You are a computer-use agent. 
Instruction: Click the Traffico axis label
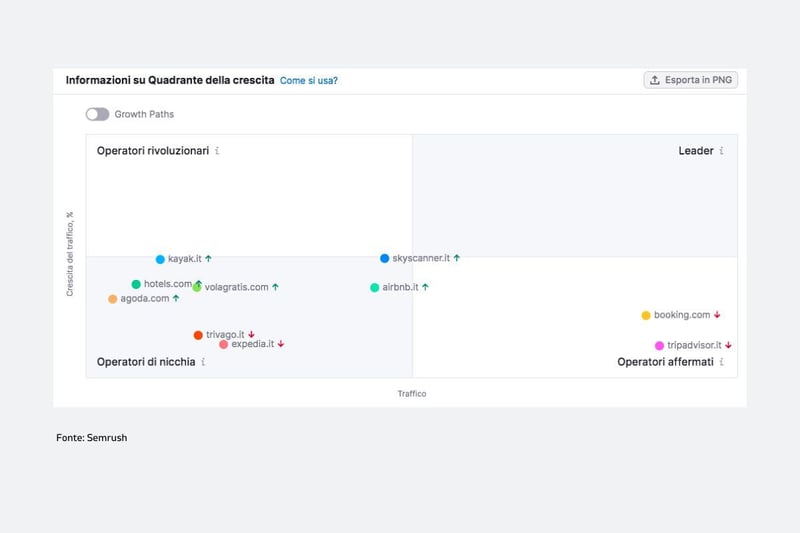pyautogui.click(x=412, y=394)
